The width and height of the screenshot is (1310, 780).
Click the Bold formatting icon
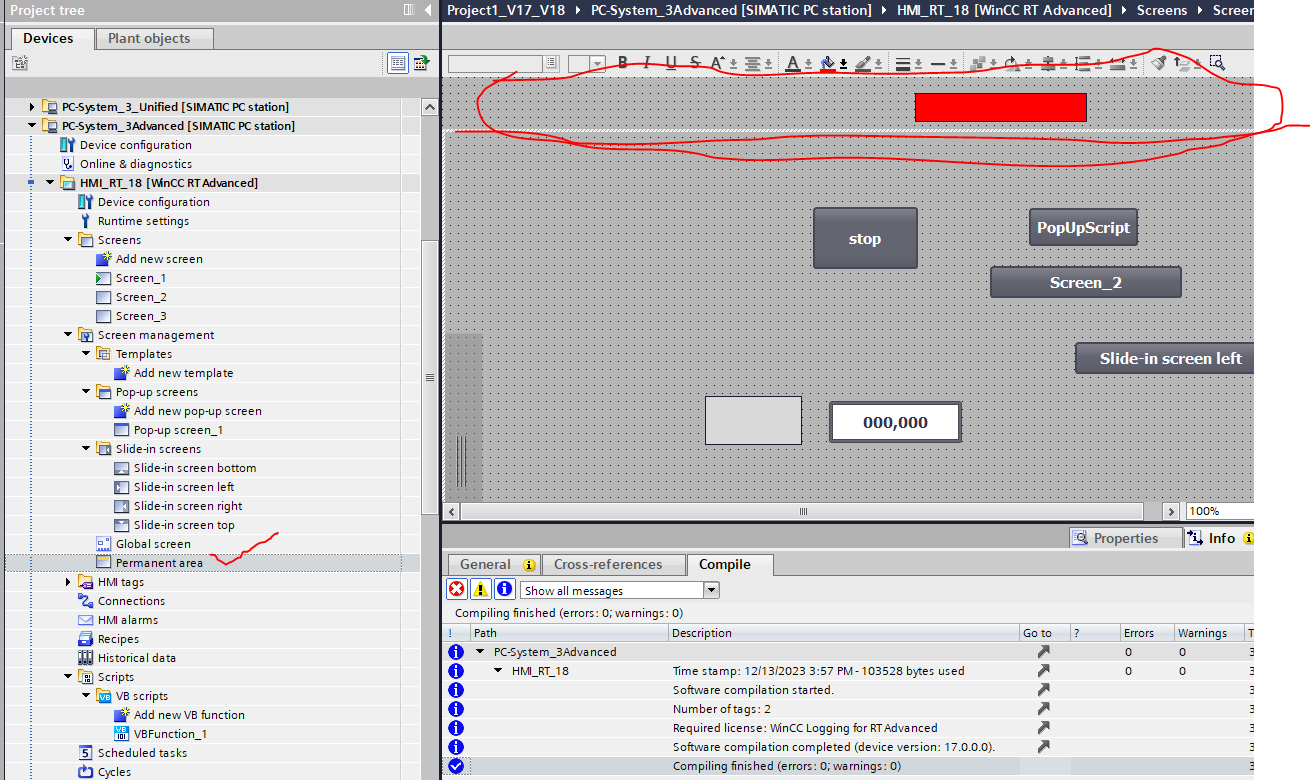click(x=623, y=63)
